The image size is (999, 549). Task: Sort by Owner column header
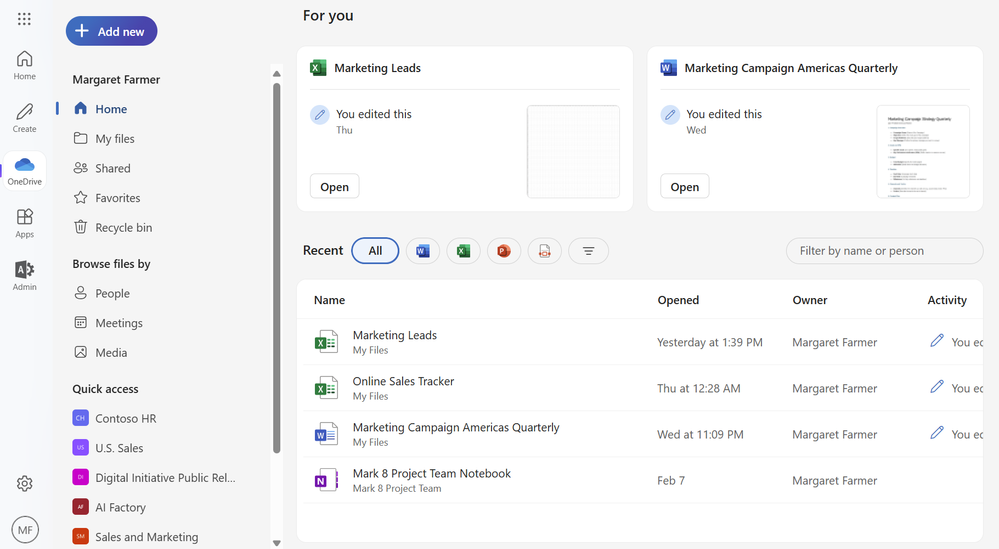click(810, 300)
